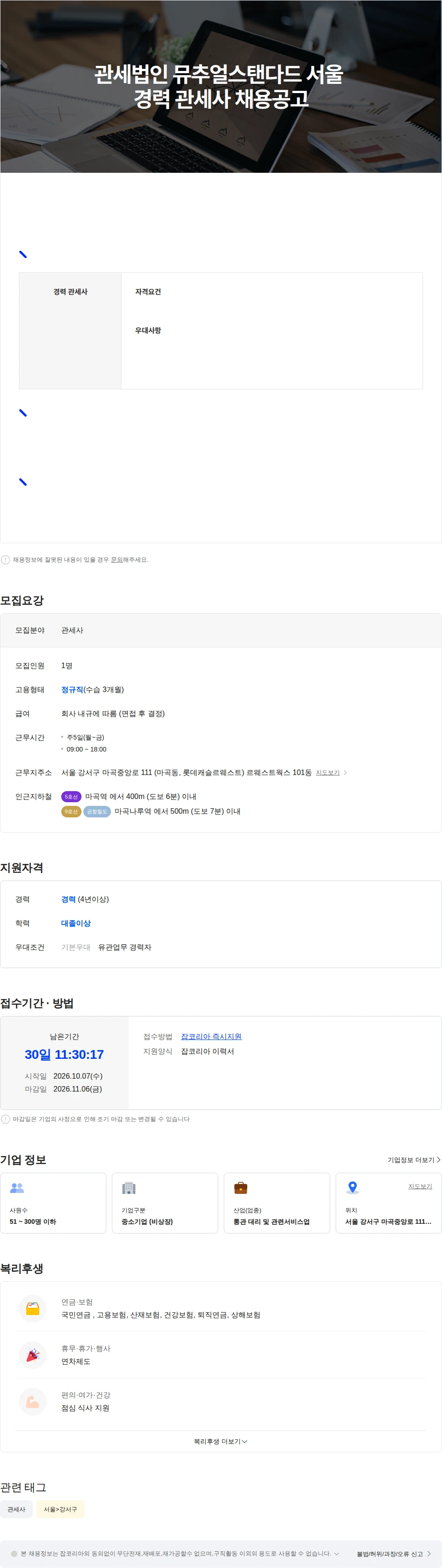This screenshot has height=1568, width=442.
Task: Open the 사원수 51 ~ 300명 card
Action: 53,1203
